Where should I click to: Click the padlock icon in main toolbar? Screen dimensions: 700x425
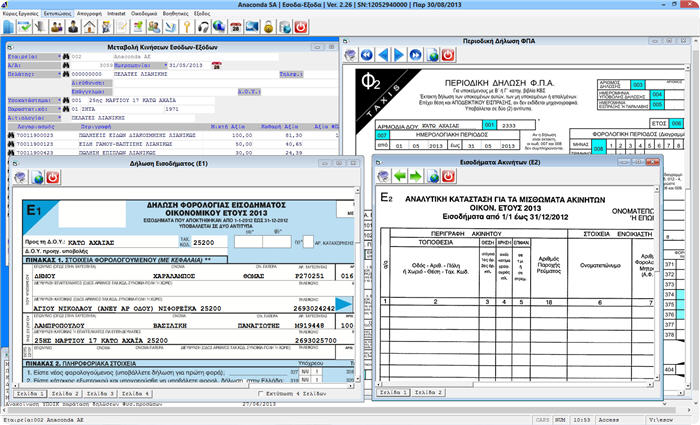click(x=268, y=27)
